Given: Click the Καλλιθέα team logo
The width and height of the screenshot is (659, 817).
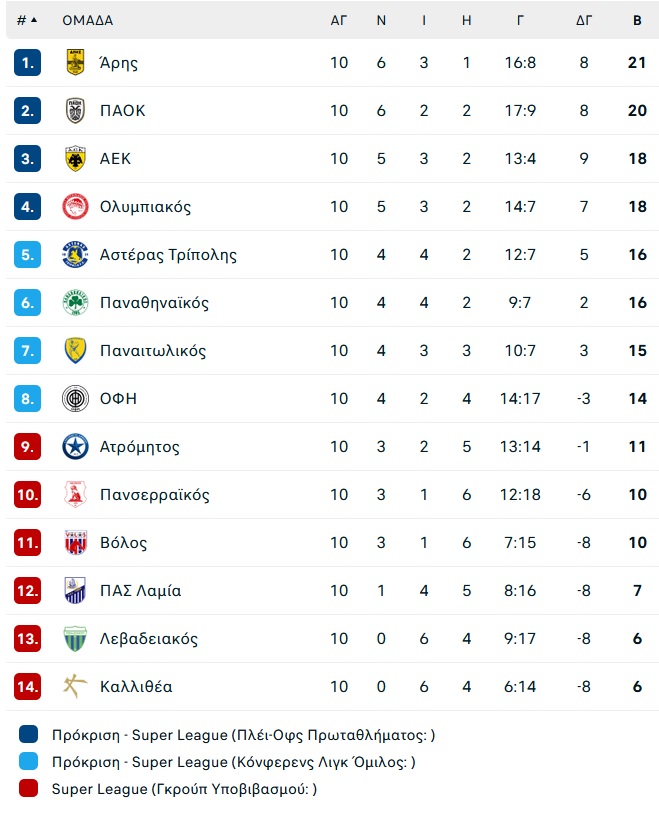Looking at the screenshot, I should (75, 686).
